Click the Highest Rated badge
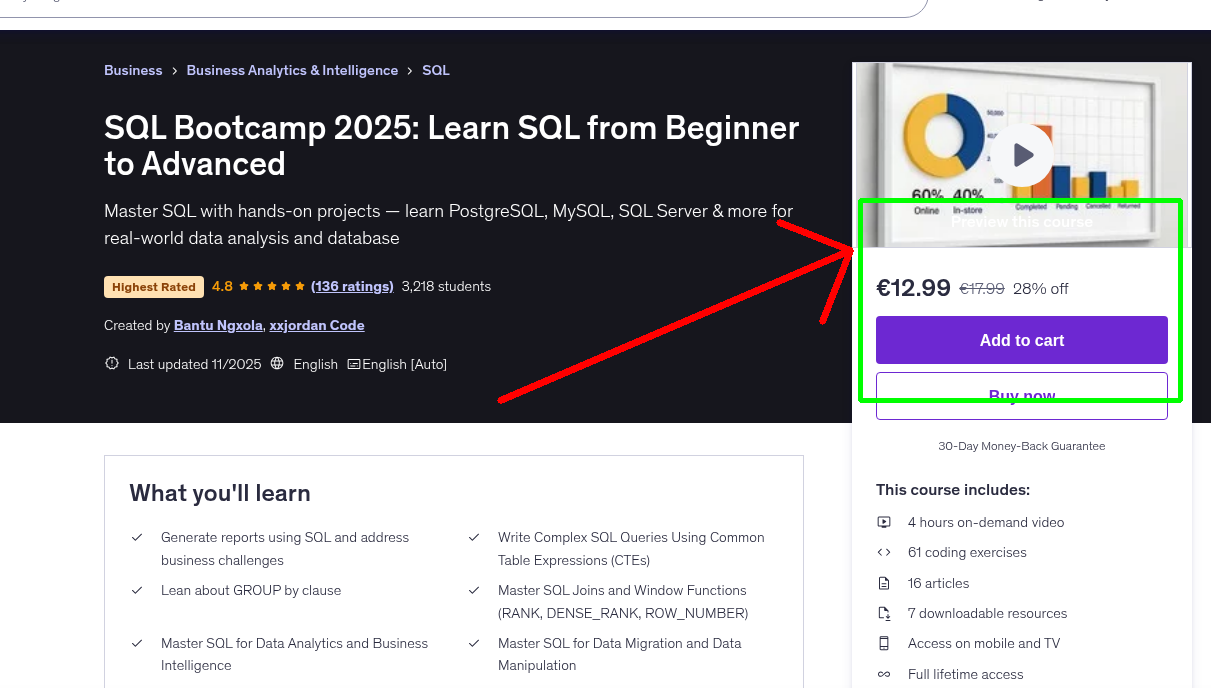 pos(153,286)
